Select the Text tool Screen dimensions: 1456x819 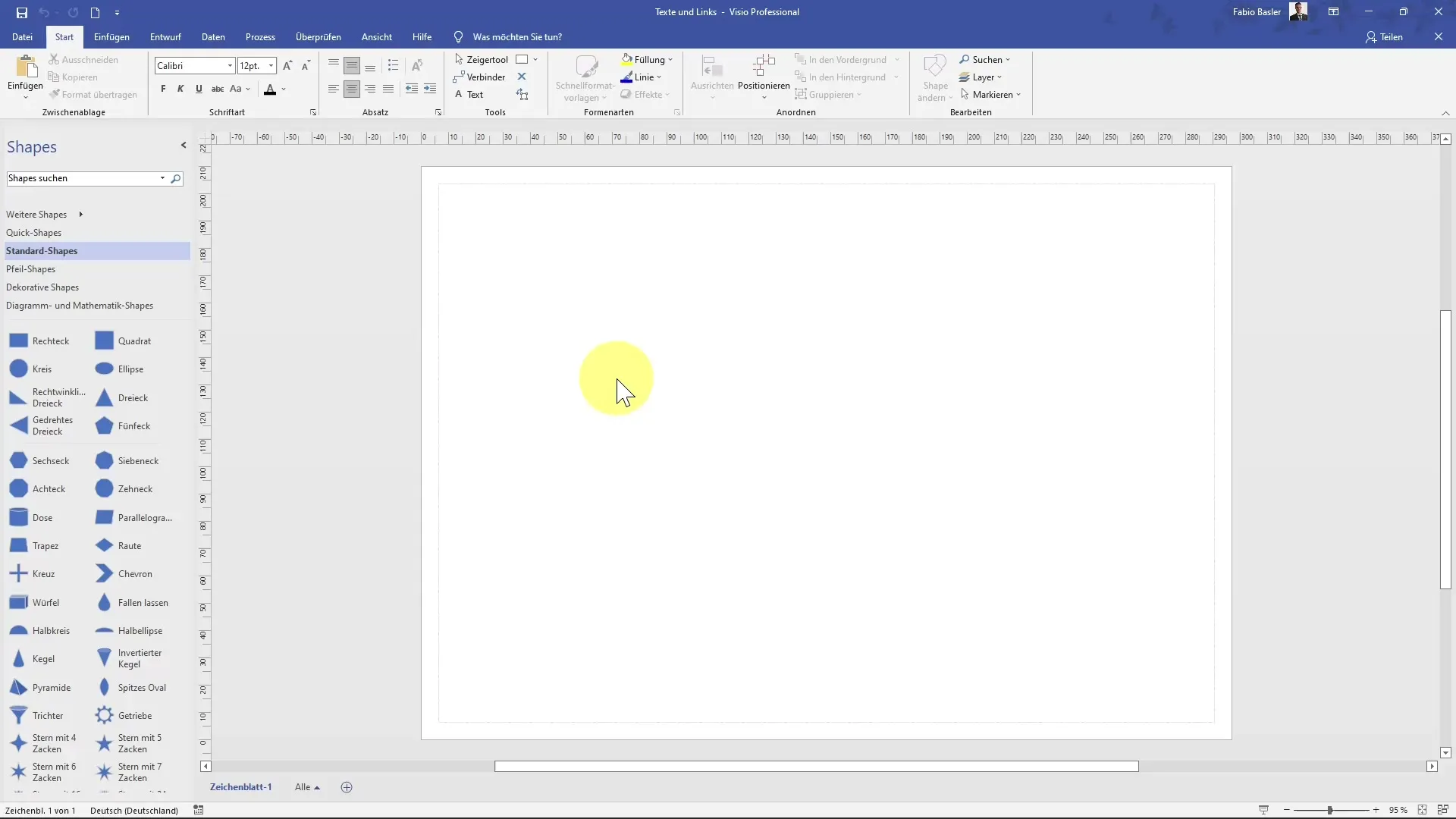(x=473, y=94)
